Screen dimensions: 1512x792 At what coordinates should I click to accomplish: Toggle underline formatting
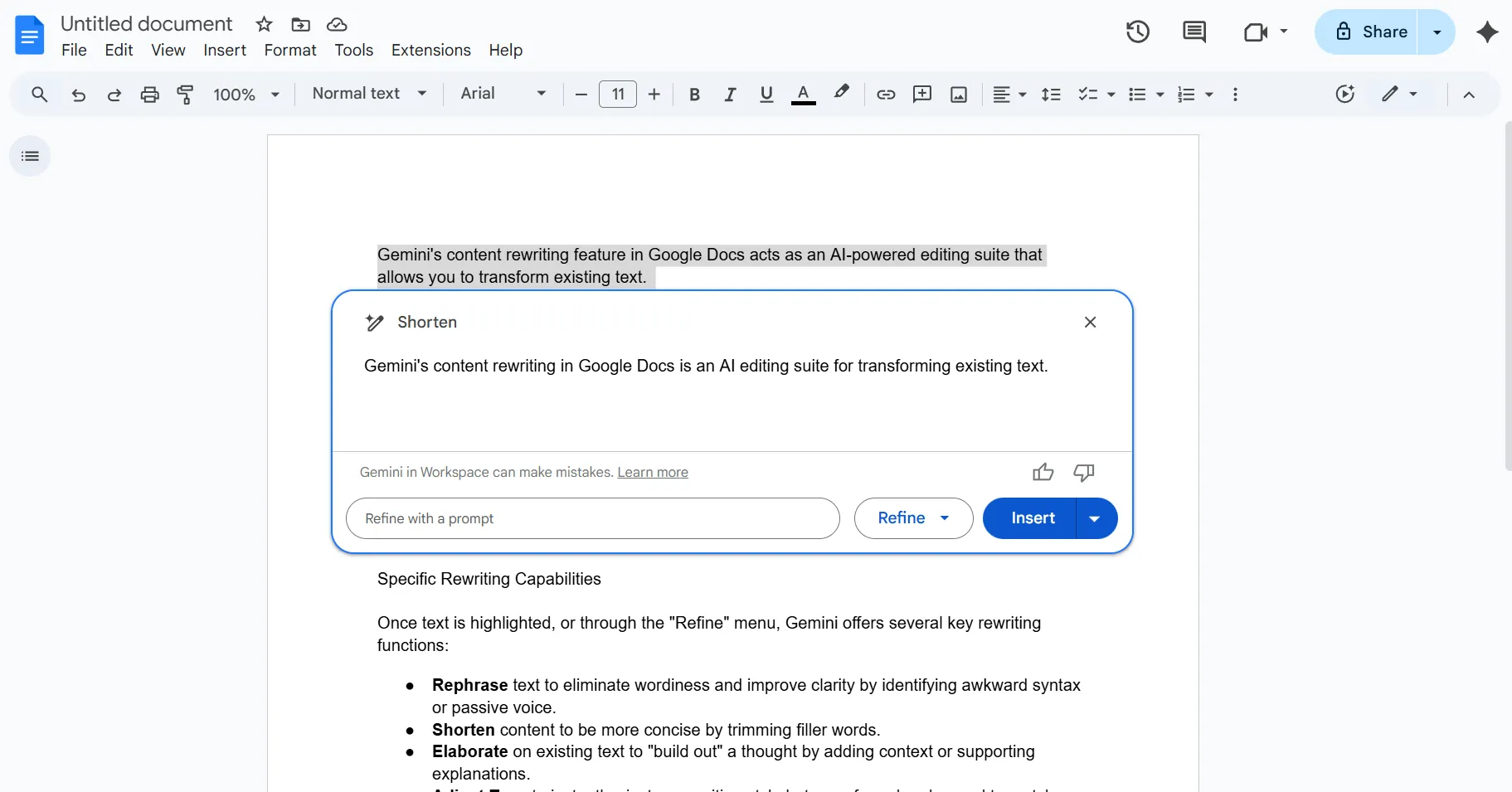(x=766, y=95)
